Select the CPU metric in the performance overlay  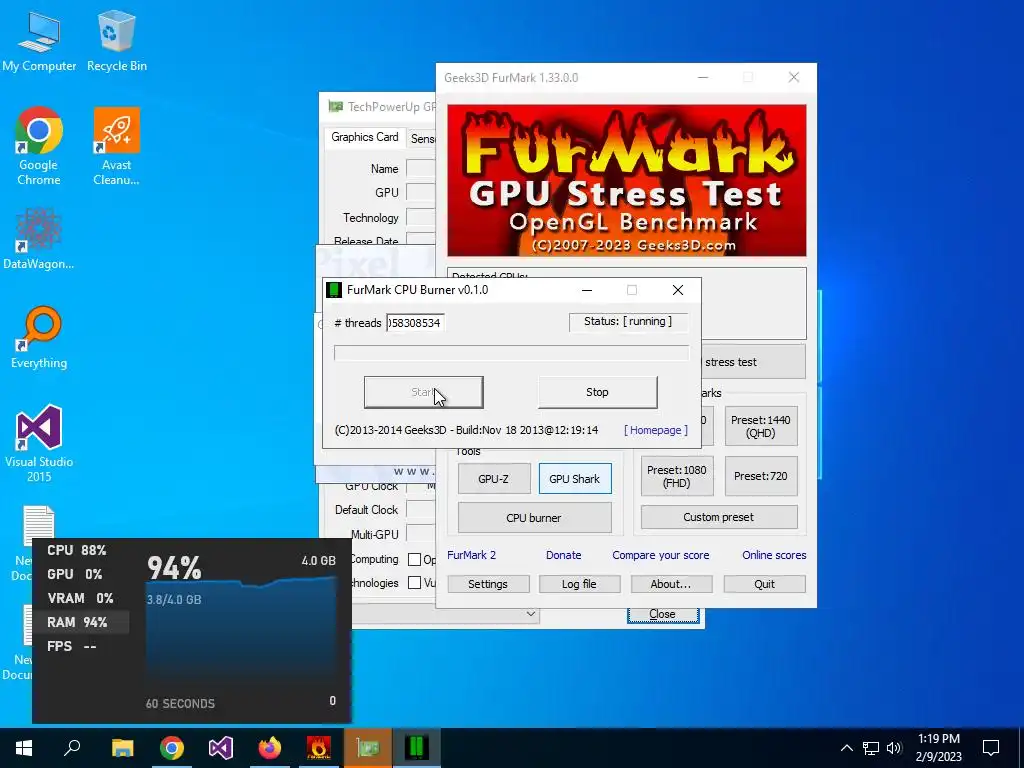pos(77,550)
